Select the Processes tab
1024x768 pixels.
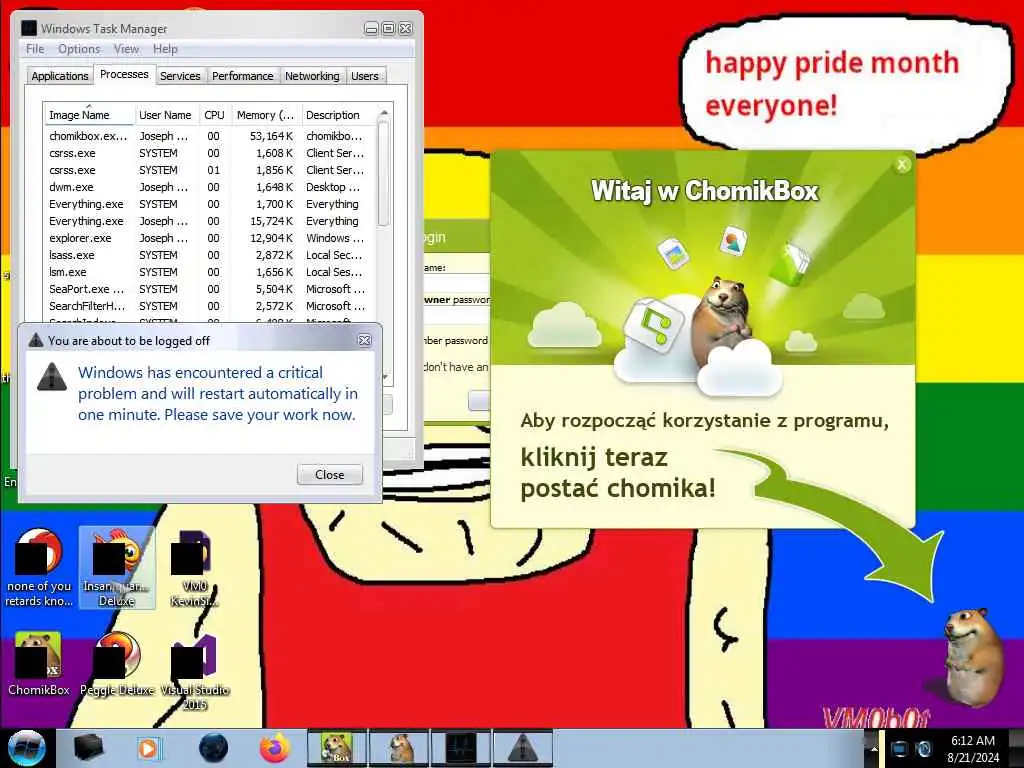[x=124, y=74]
